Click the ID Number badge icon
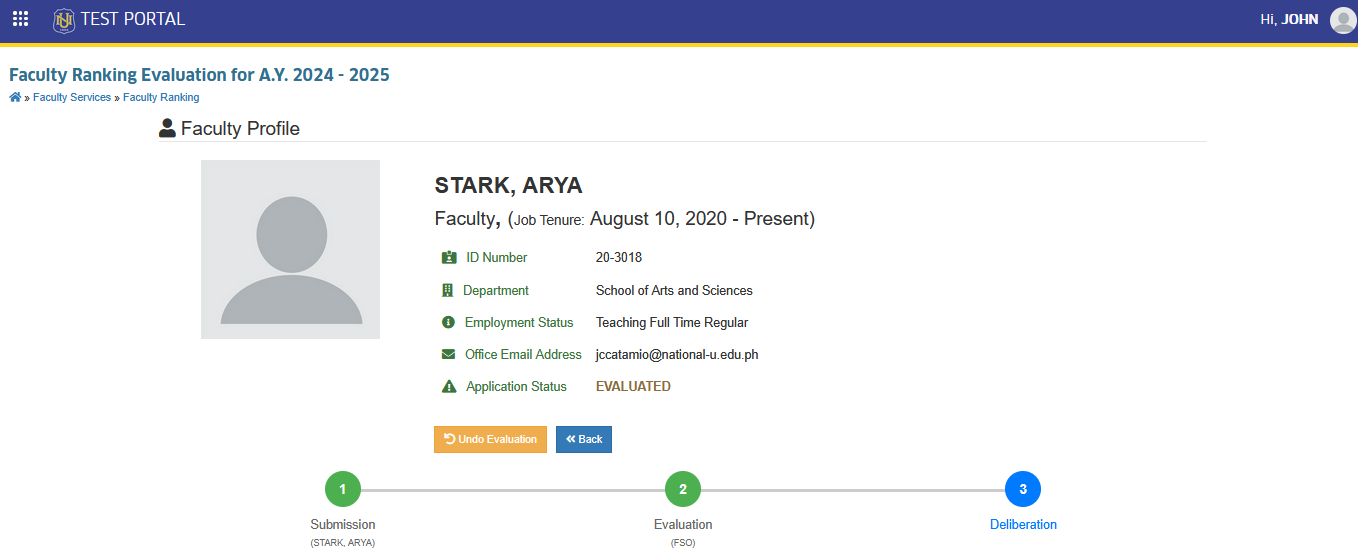This screenshot has height=560, width=1358. 449,258
